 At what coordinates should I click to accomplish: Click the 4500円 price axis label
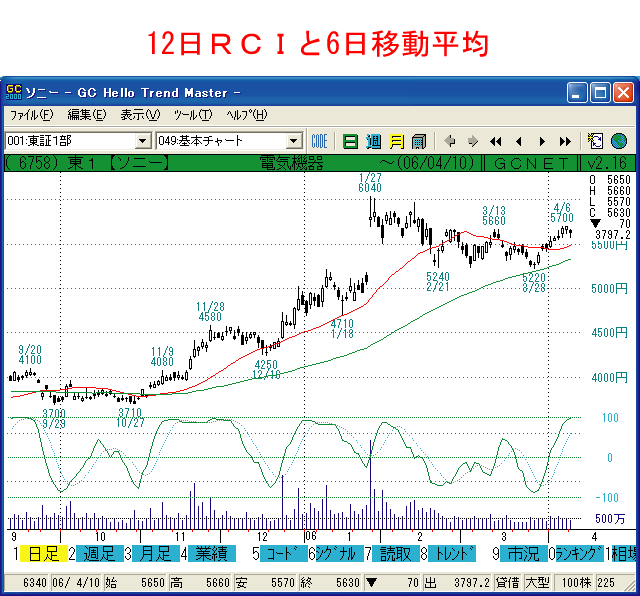609,333
